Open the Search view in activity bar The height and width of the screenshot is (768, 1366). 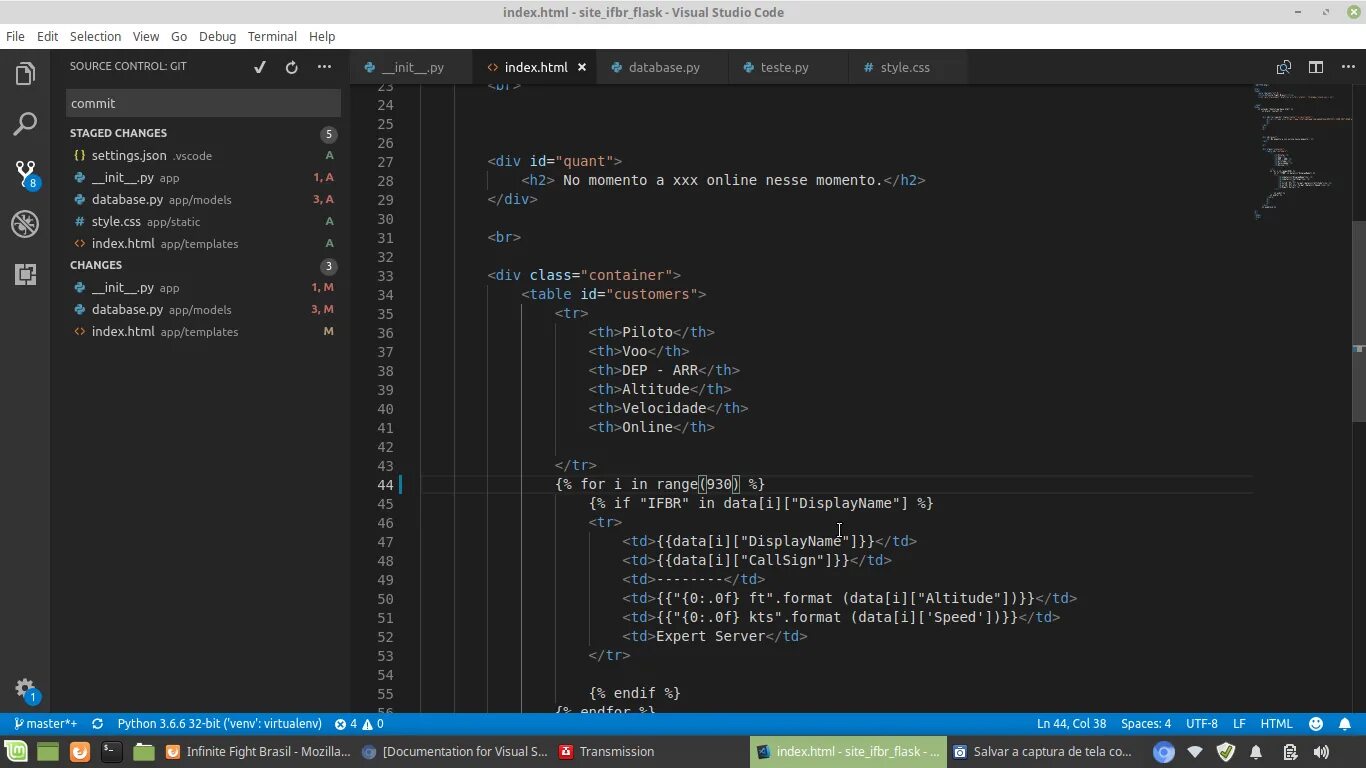(25, 124)
